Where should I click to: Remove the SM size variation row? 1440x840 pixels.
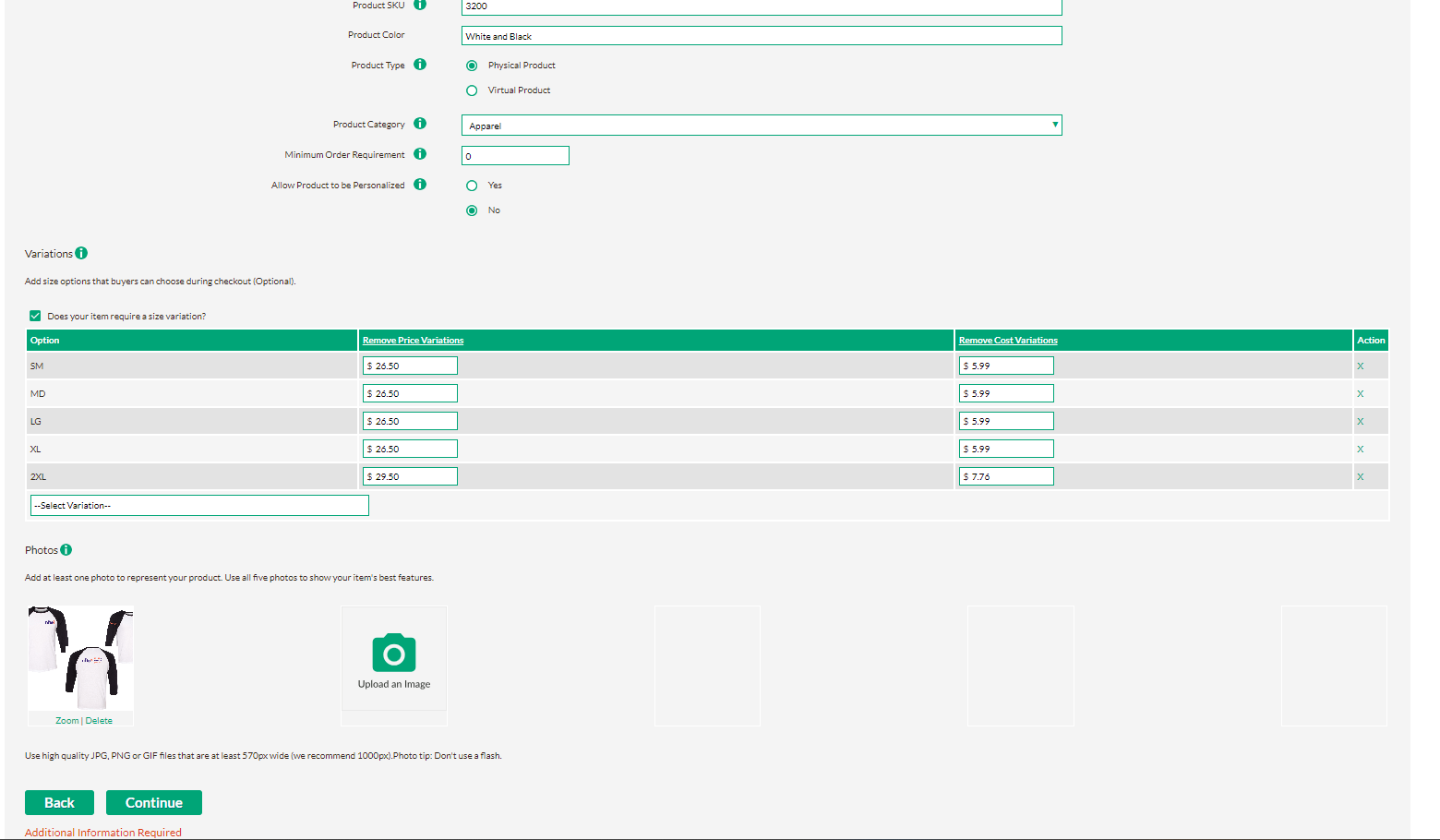pyautogui.click(x=1360, y=366)
